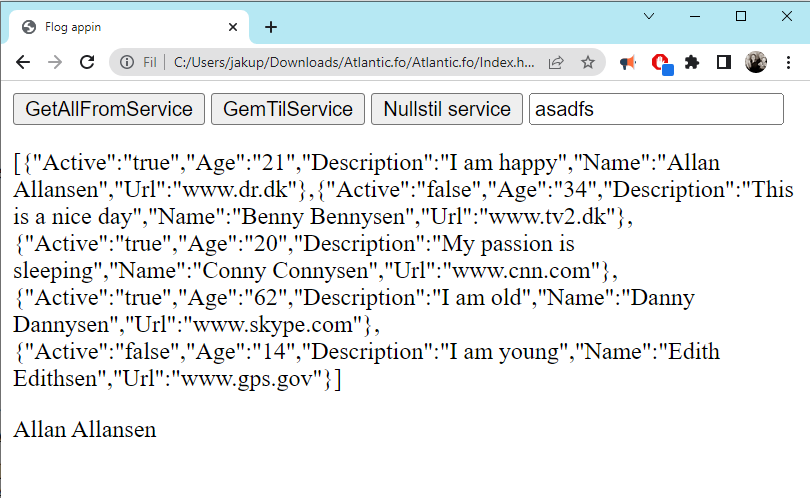Image resolution: width=810 pixels, height=498 pixels.
Task: Click the Allan Allansen text below the JSON
Action: point(85,430)
